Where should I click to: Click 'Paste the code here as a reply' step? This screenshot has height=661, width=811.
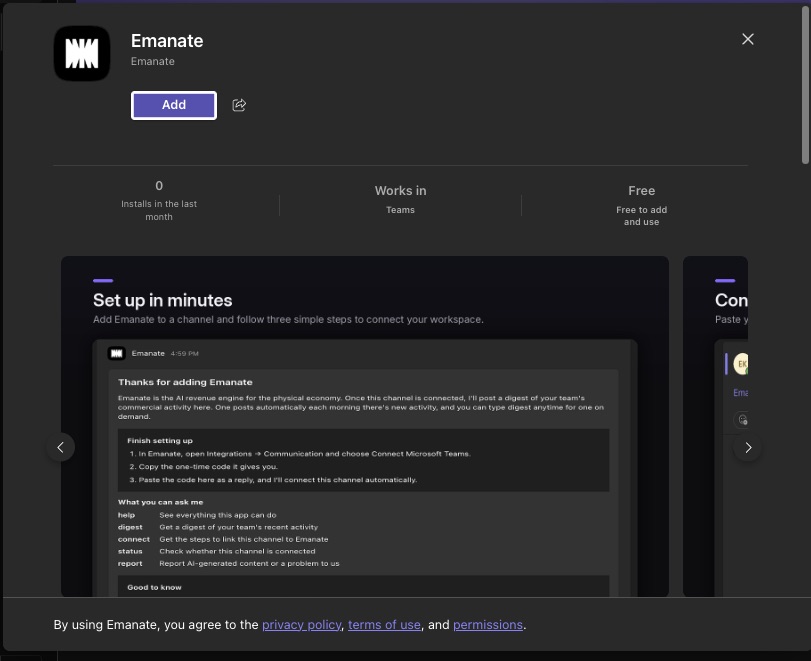(273, 480)
